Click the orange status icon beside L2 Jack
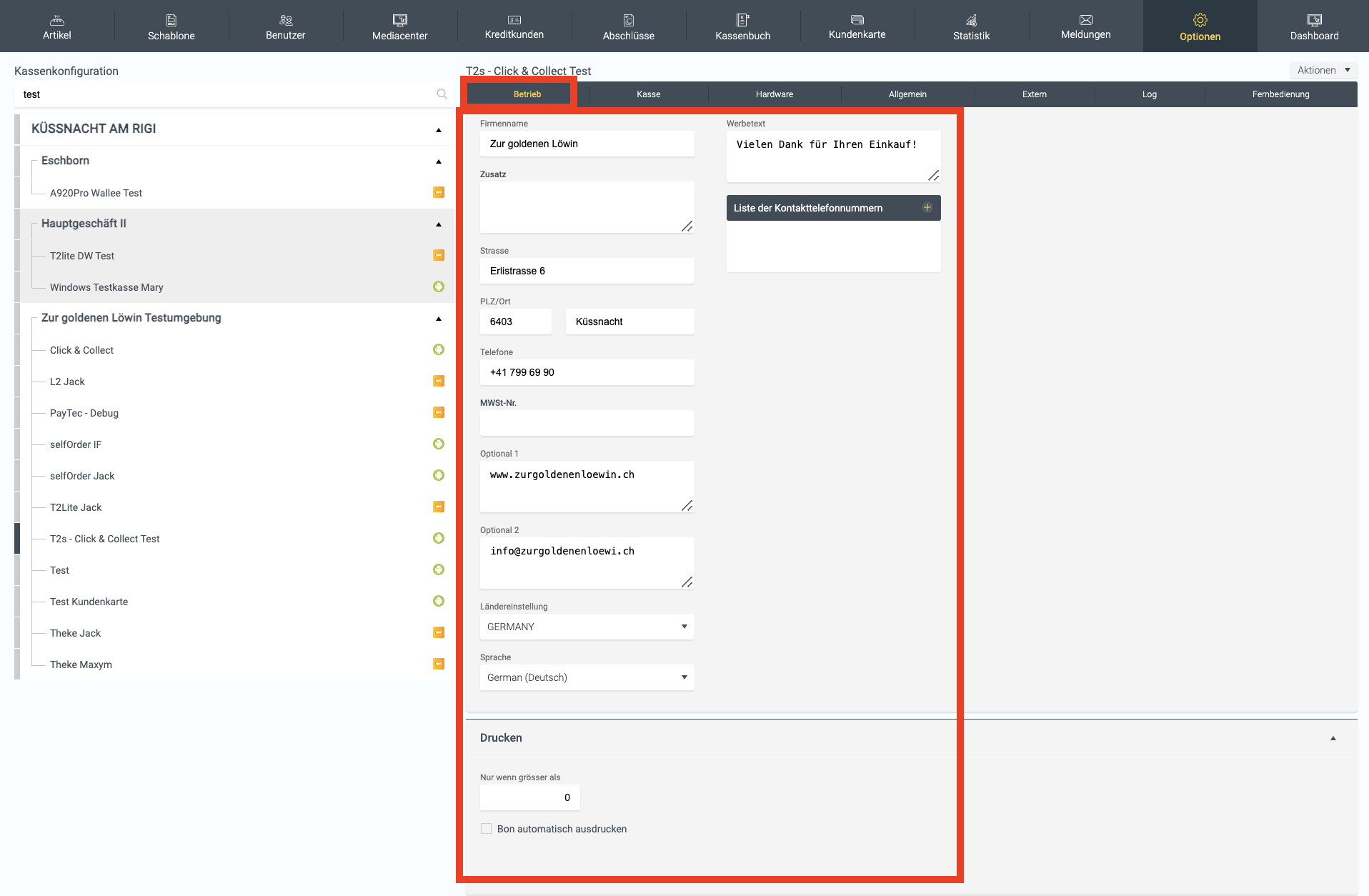1369x896 pixels. (x=439, y=382)
